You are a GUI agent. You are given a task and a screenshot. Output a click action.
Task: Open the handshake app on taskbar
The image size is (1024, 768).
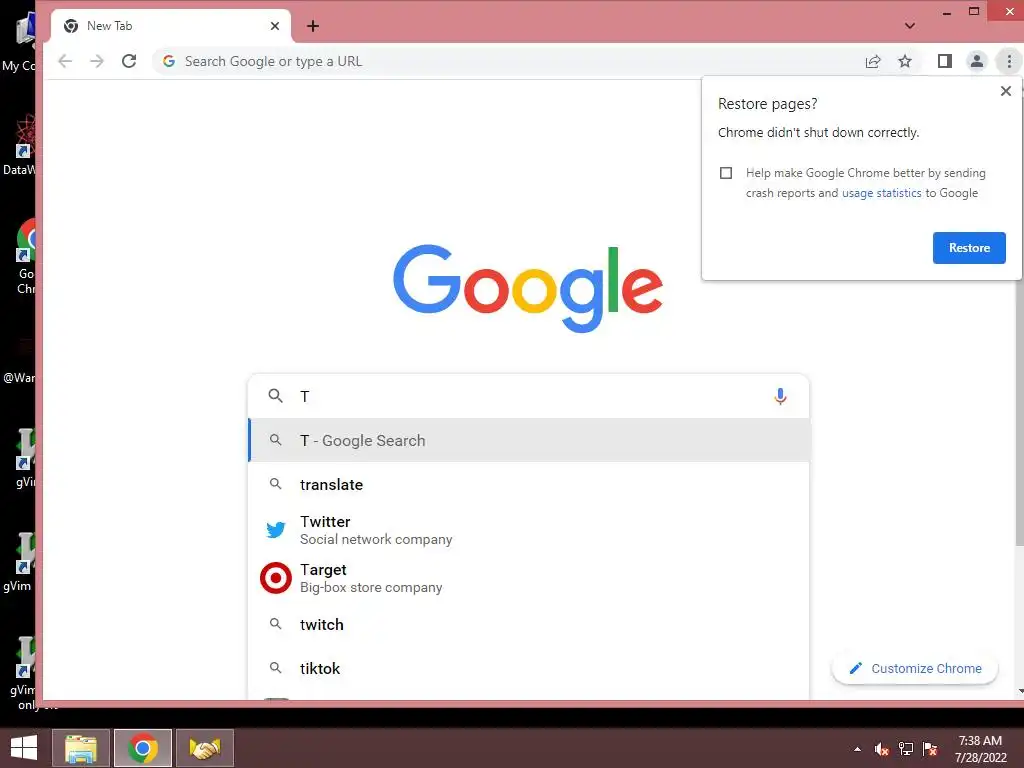205,748
